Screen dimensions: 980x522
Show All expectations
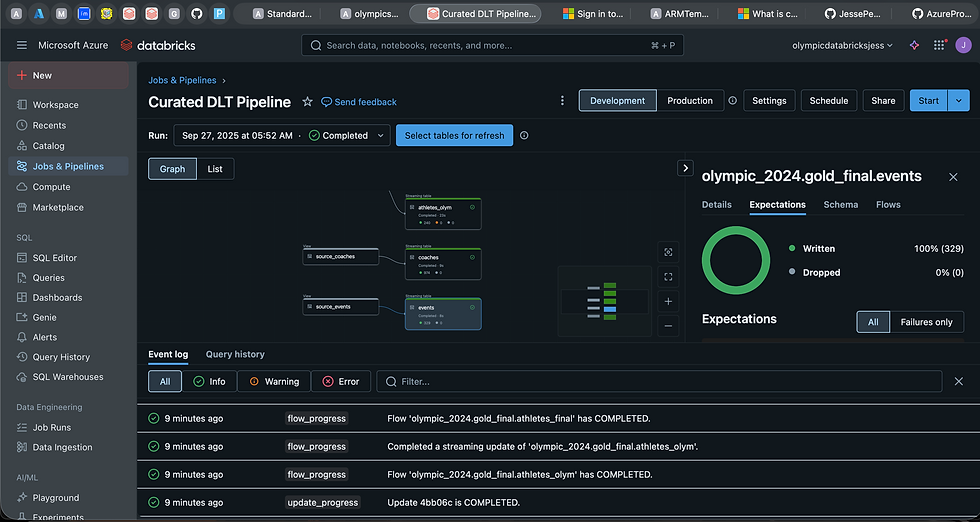[873, 322]
